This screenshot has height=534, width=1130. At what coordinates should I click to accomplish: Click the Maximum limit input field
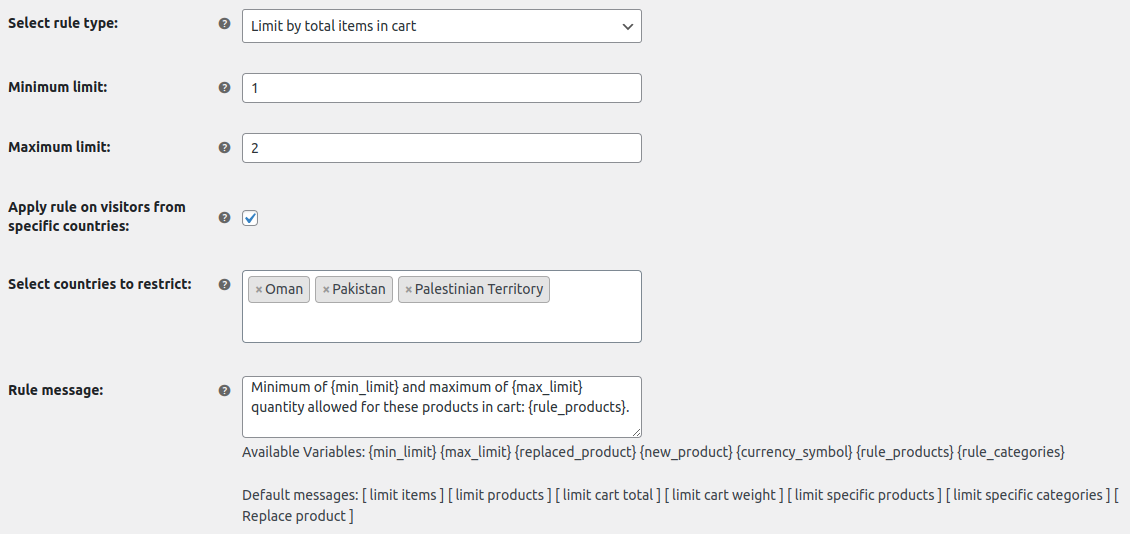441,148
